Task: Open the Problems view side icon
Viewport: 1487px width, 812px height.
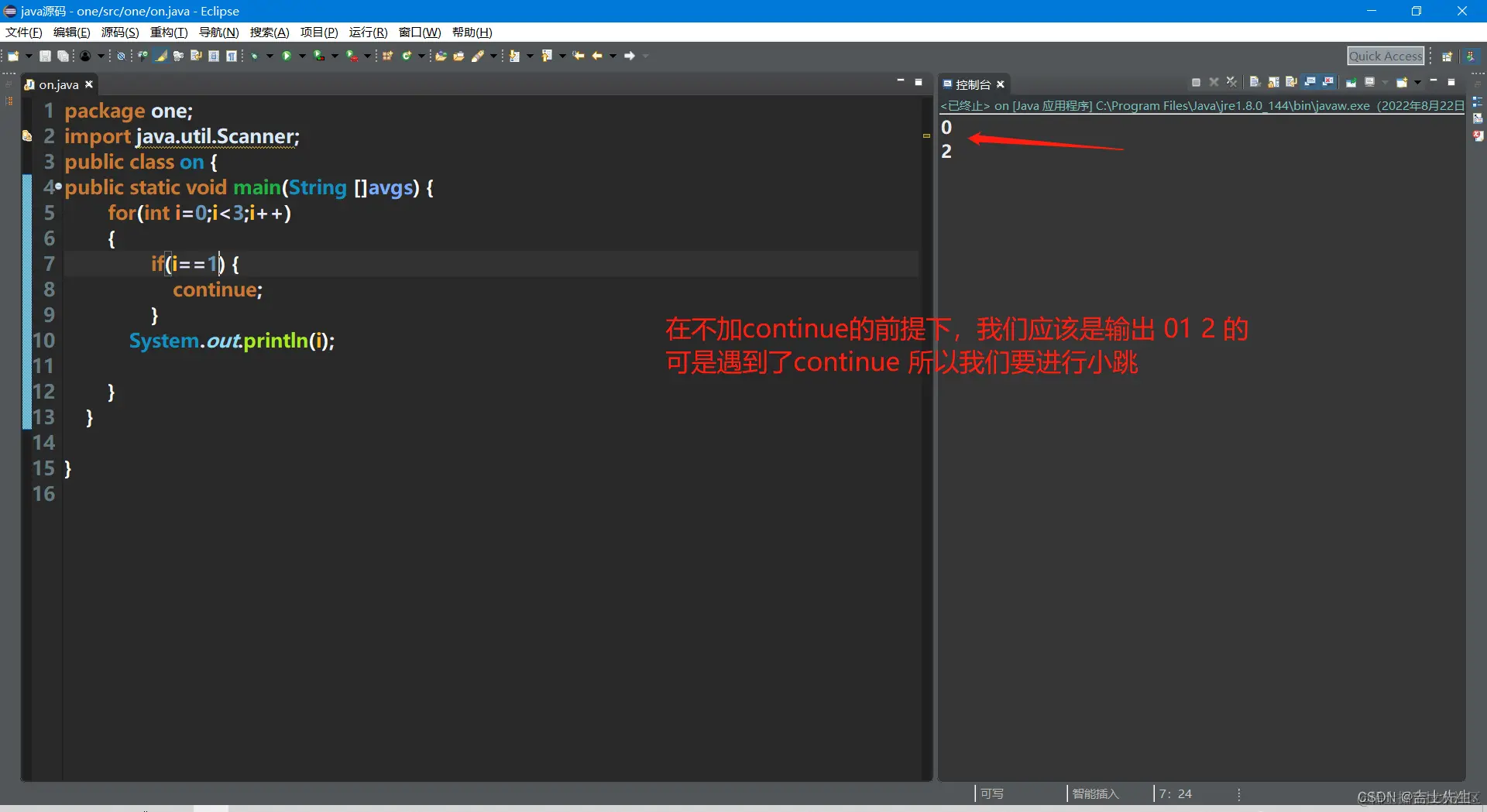Action: coord(1478,135)
